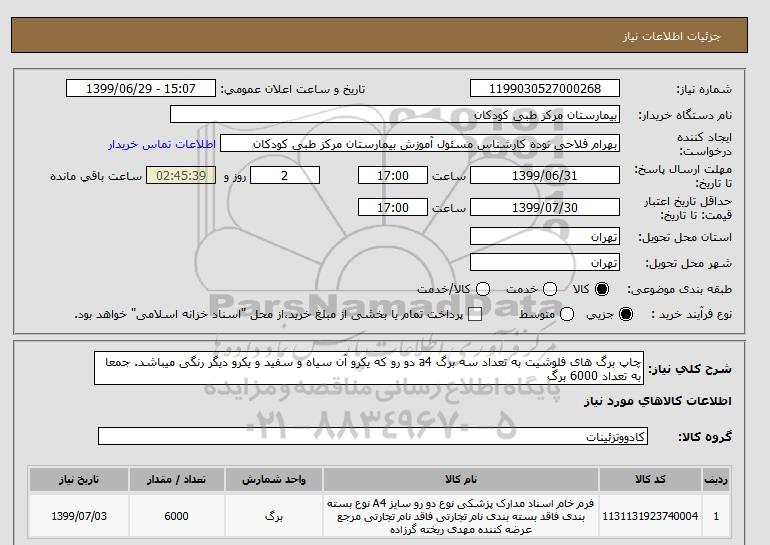Tick the Islamic treasury bonds payment checkbox

(475, 314)
